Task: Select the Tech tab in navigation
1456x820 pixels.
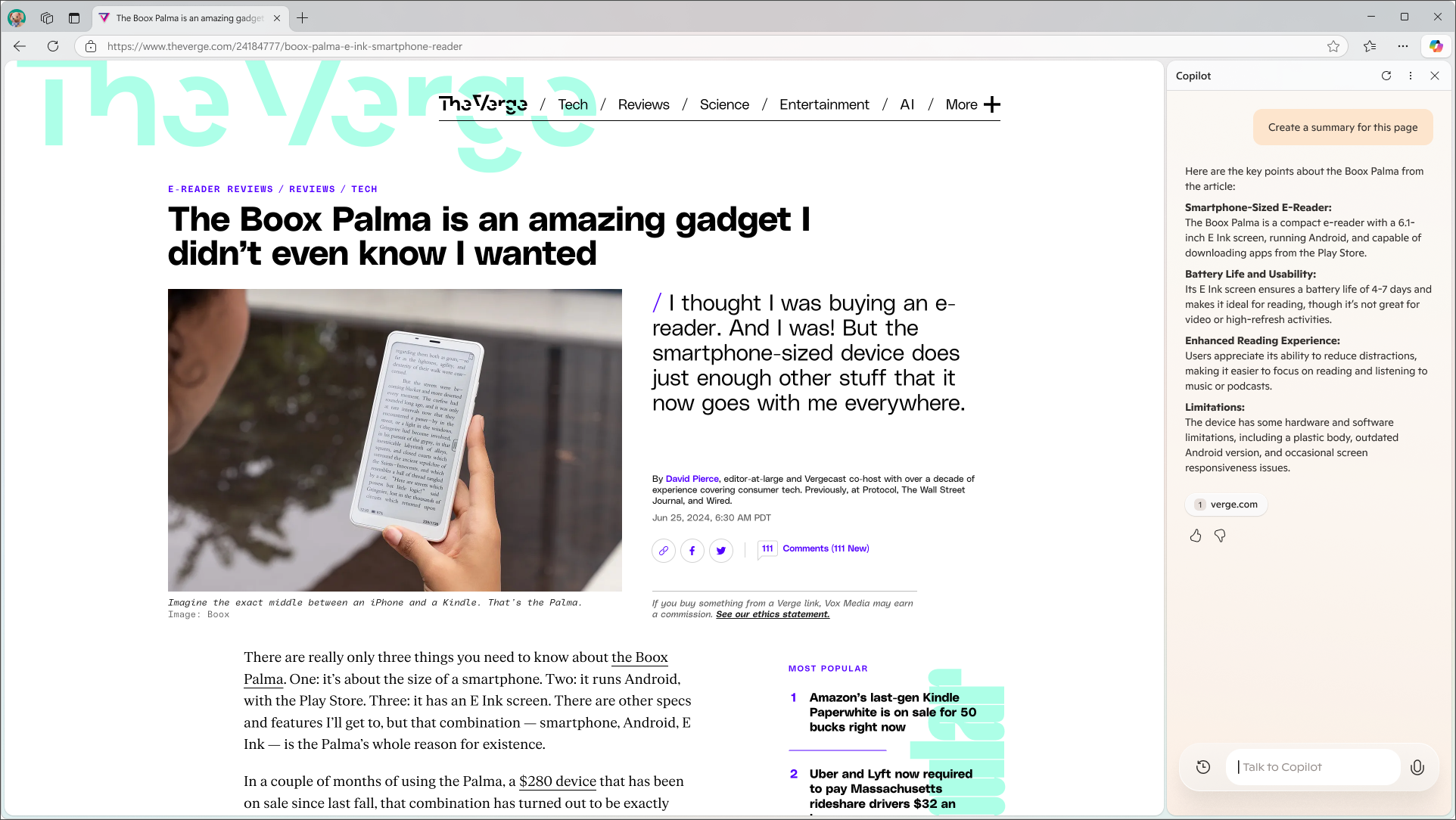Action: (573, 103)
